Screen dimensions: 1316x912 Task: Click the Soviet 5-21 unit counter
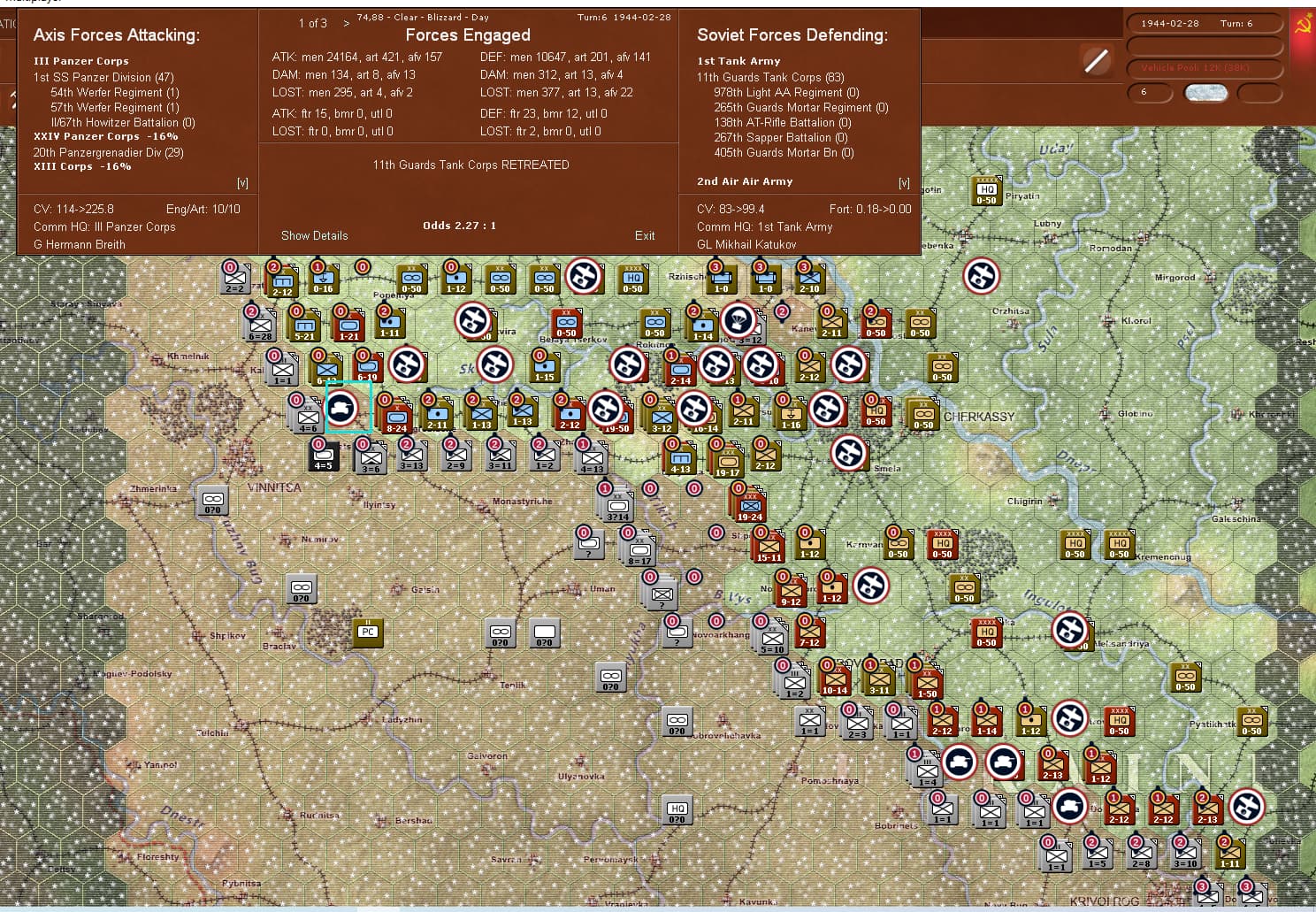tap(305, 325)
